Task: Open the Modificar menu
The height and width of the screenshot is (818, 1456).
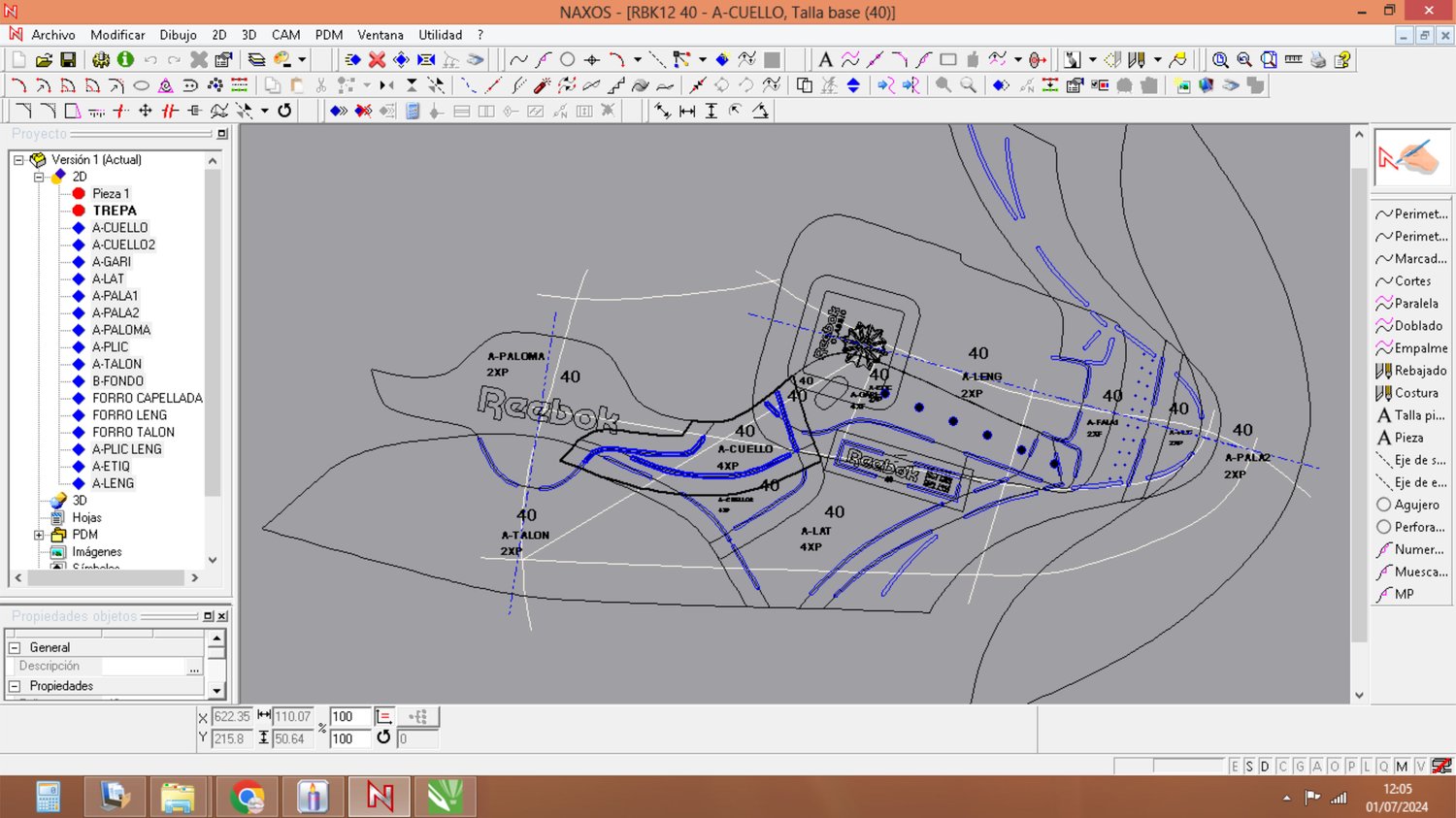Action: click(117, 35)
